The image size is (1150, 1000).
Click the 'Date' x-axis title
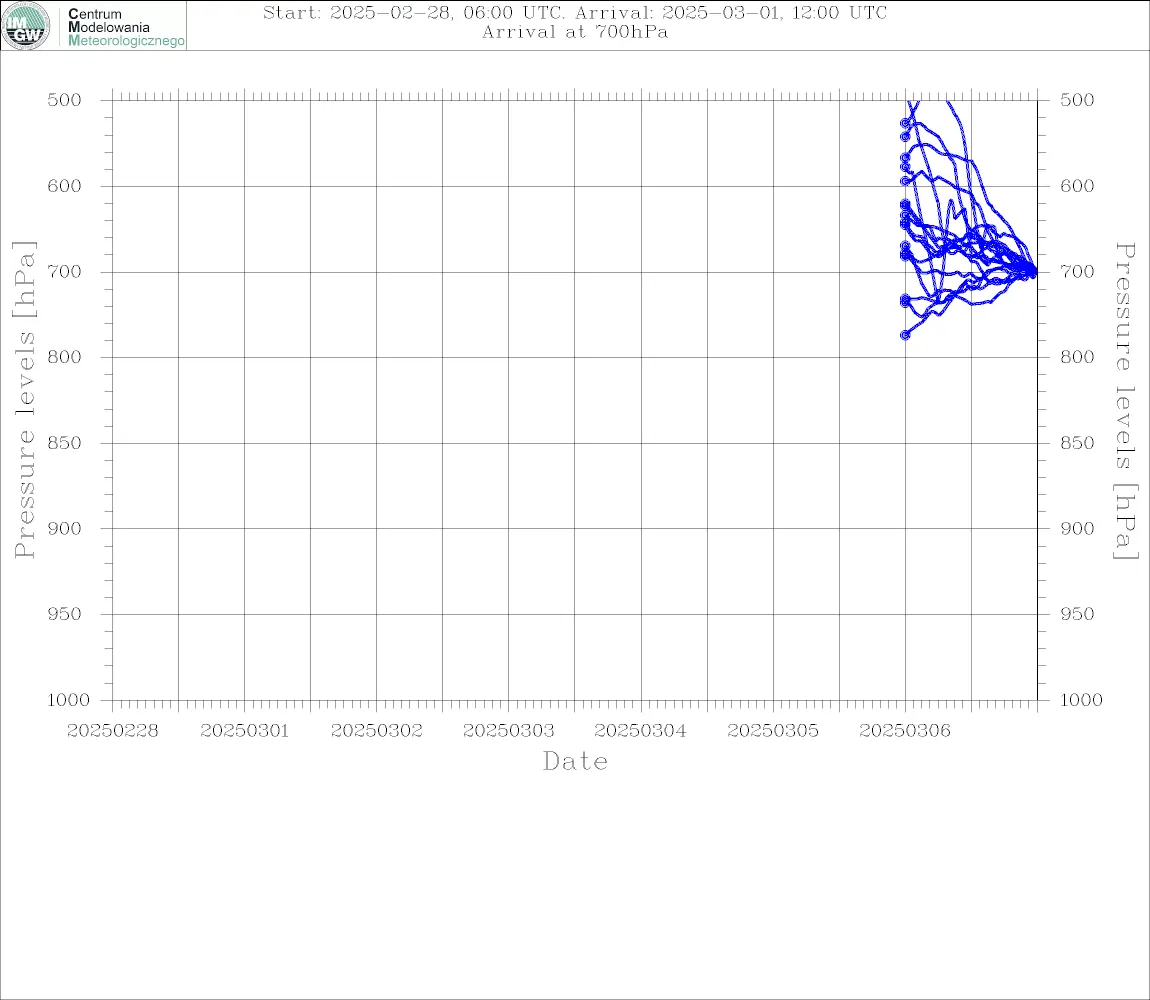pyautogui.click(x=576, y=762)
